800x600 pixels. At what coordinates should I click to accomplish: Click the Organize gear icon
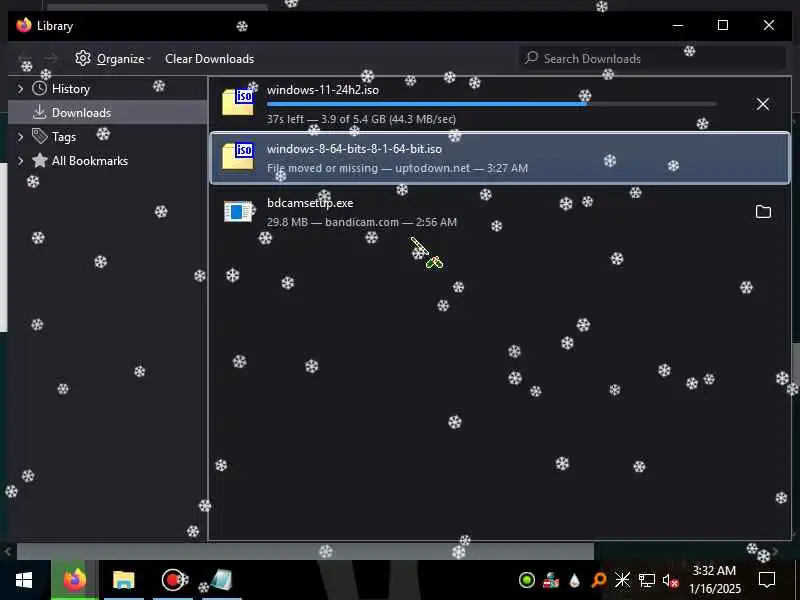[x=83, y=58]
